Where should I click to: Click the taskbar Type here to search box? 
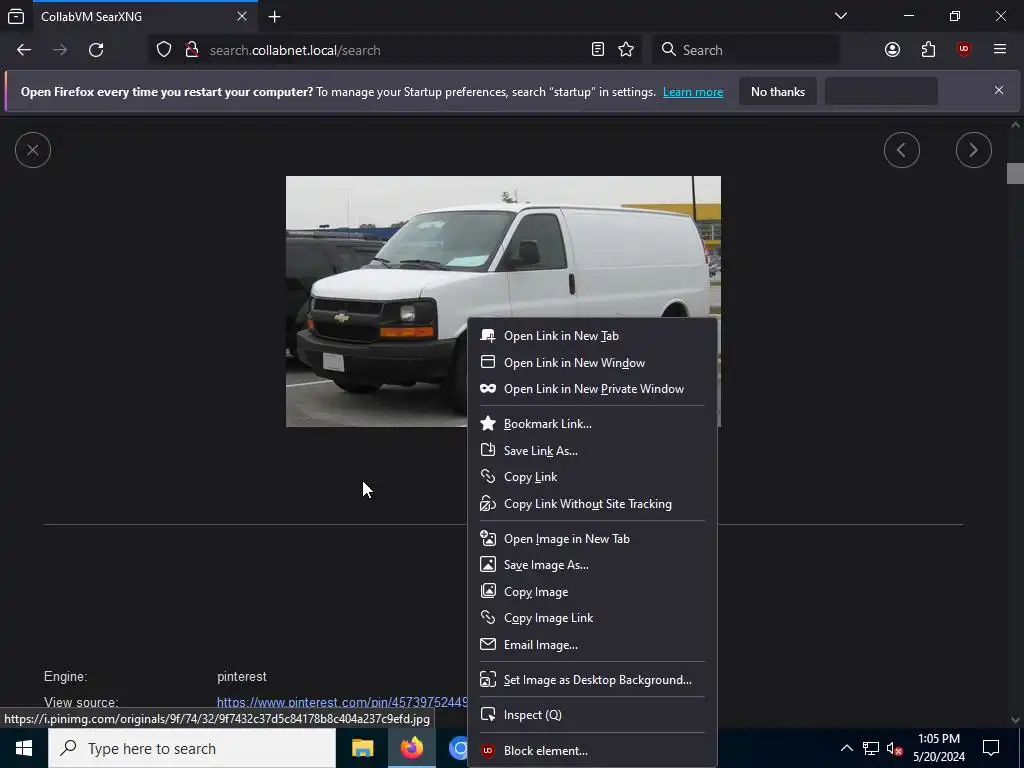(192, 748)
